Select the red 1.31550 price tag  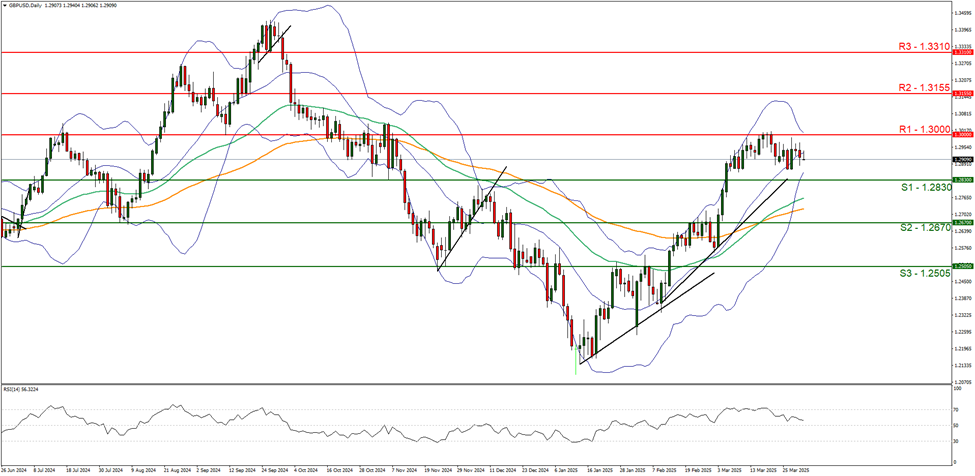tap(961, 94)
